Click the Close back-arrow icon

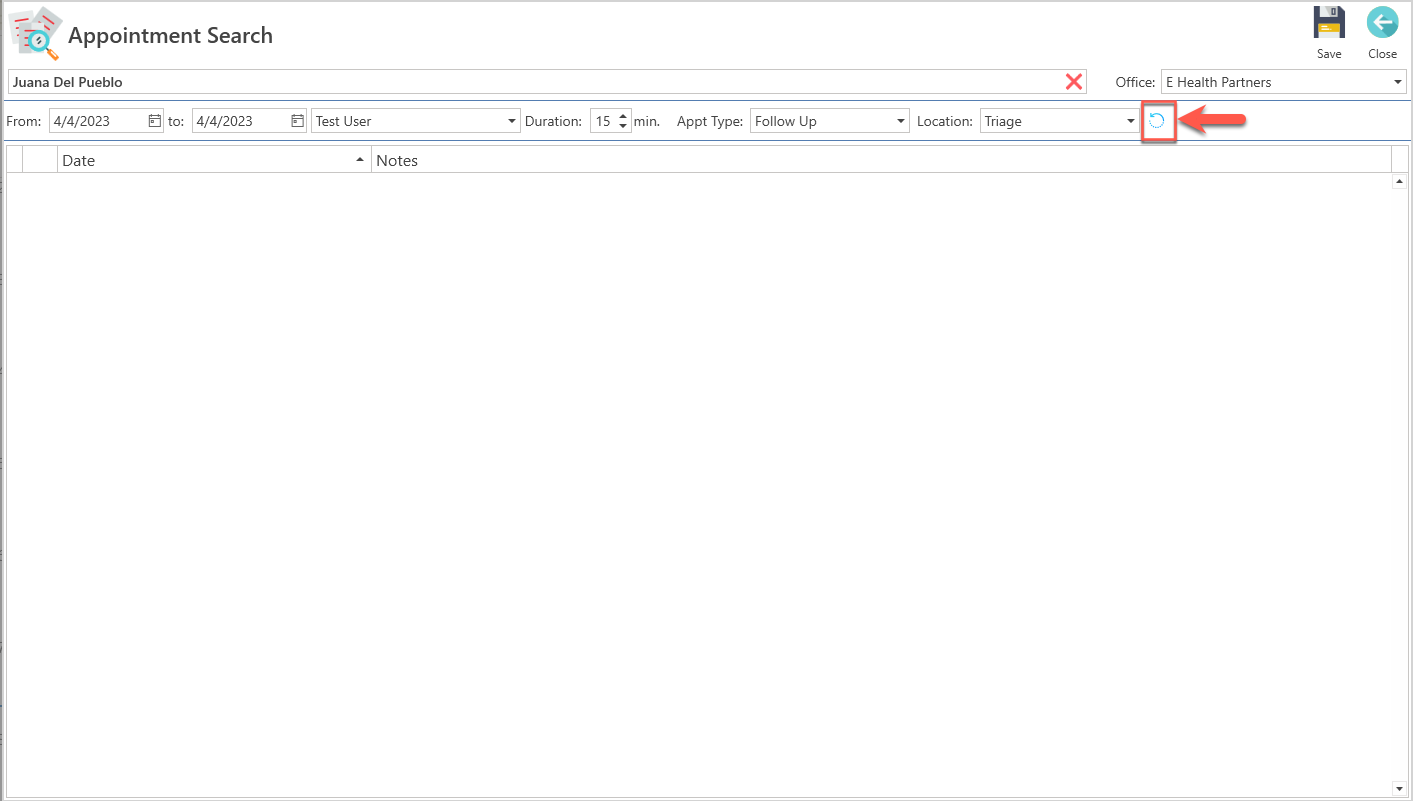[x=1382, y=23]
